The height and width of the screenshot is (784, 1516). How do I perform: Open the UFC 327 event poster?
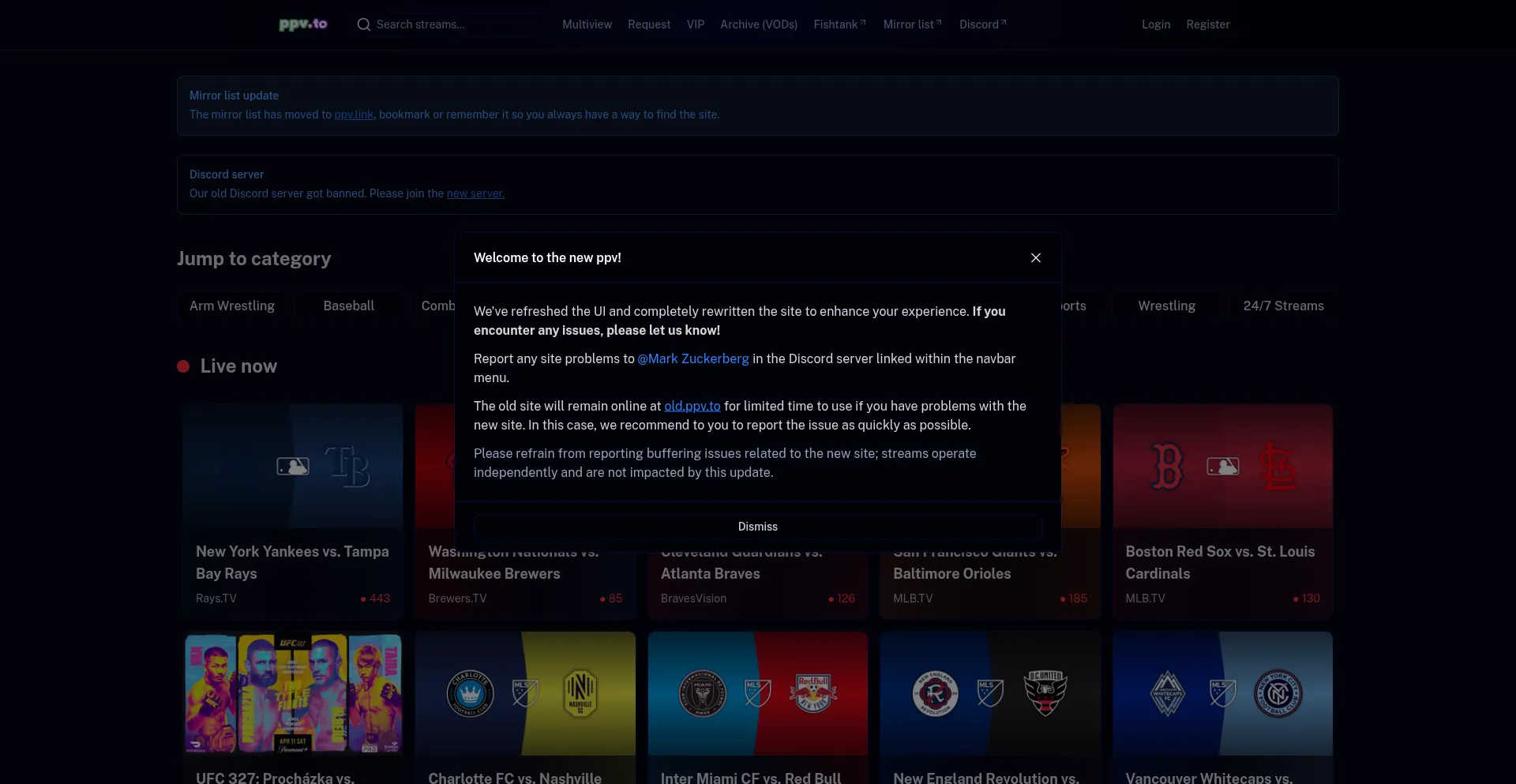(x=293, y=693)
